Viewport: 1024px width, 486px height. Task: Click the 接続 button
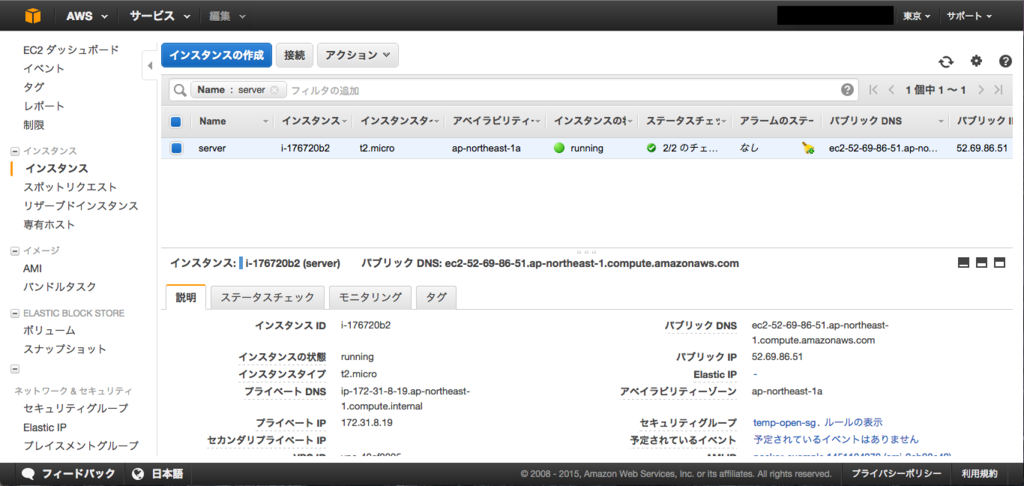tap(295, 56)
